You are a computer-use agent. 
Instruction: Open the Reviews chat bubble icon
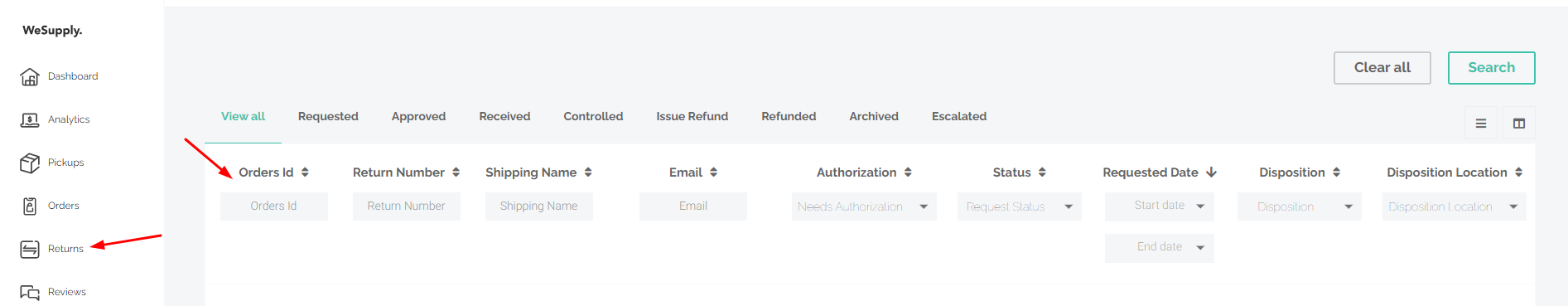pos(30,292)
